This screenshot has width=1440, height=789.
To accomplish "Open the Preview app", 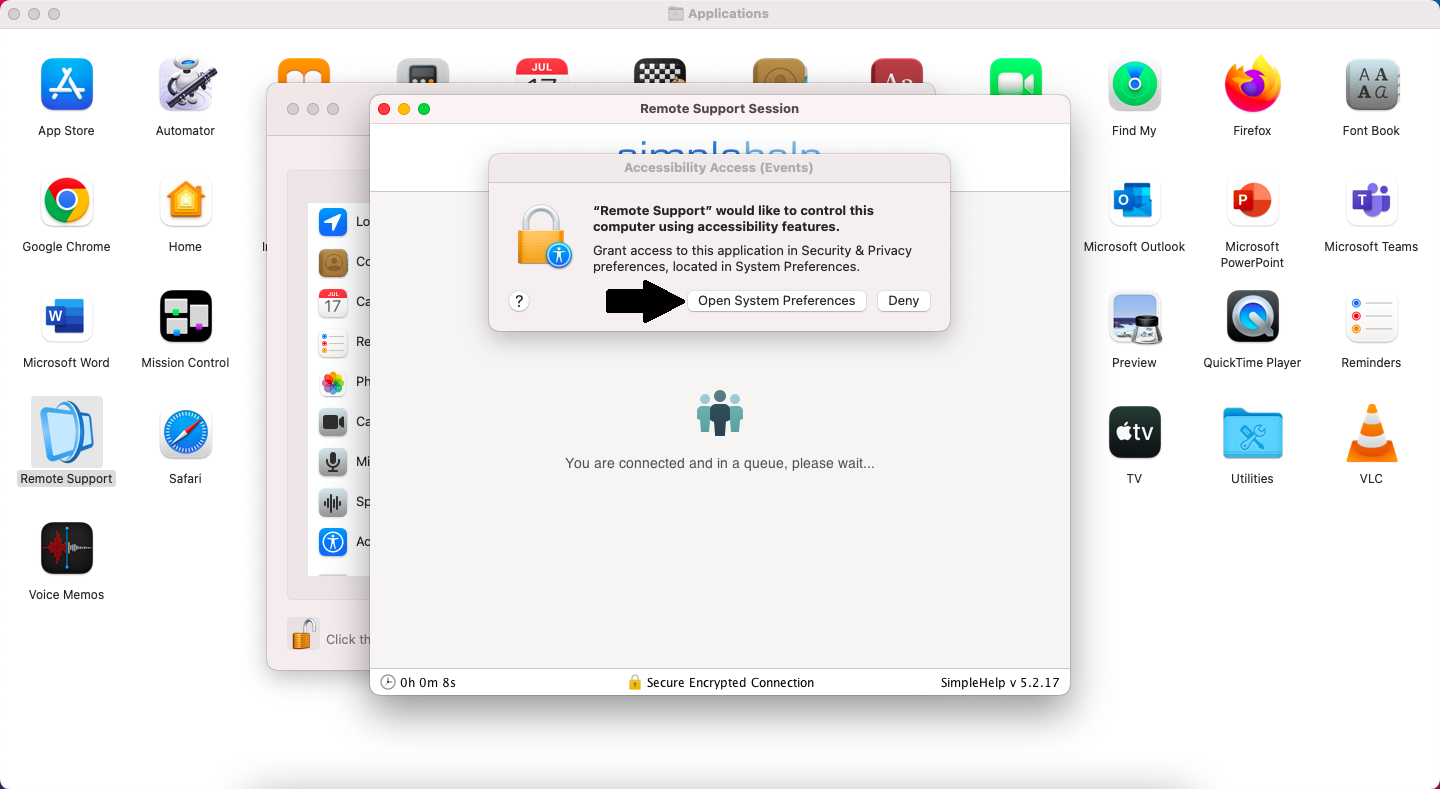I will coord(1134,317).
